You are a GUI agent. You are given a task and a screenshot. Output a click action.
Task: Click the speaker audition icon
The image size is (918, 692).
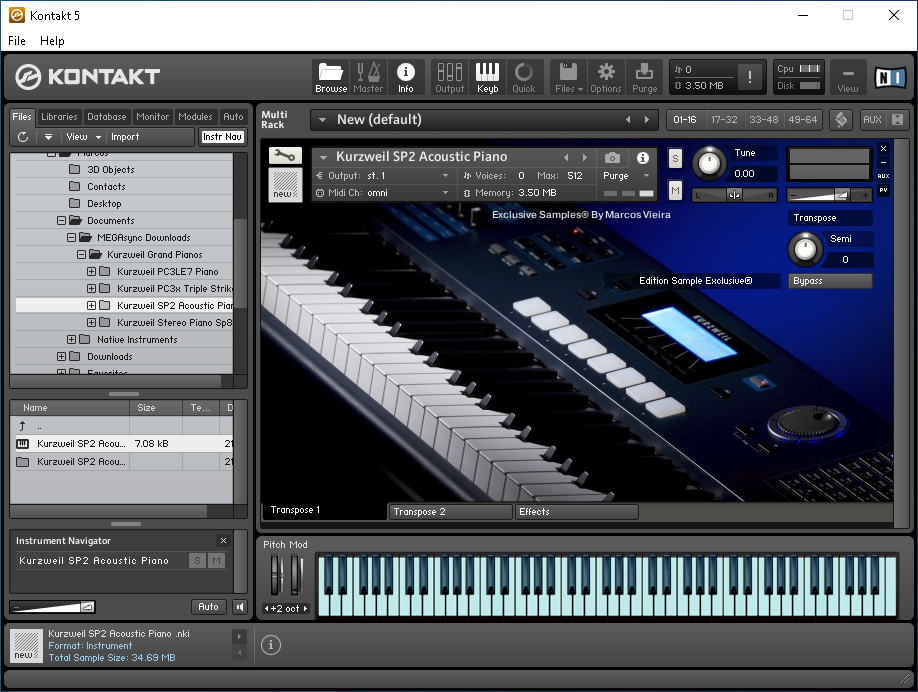240,607
